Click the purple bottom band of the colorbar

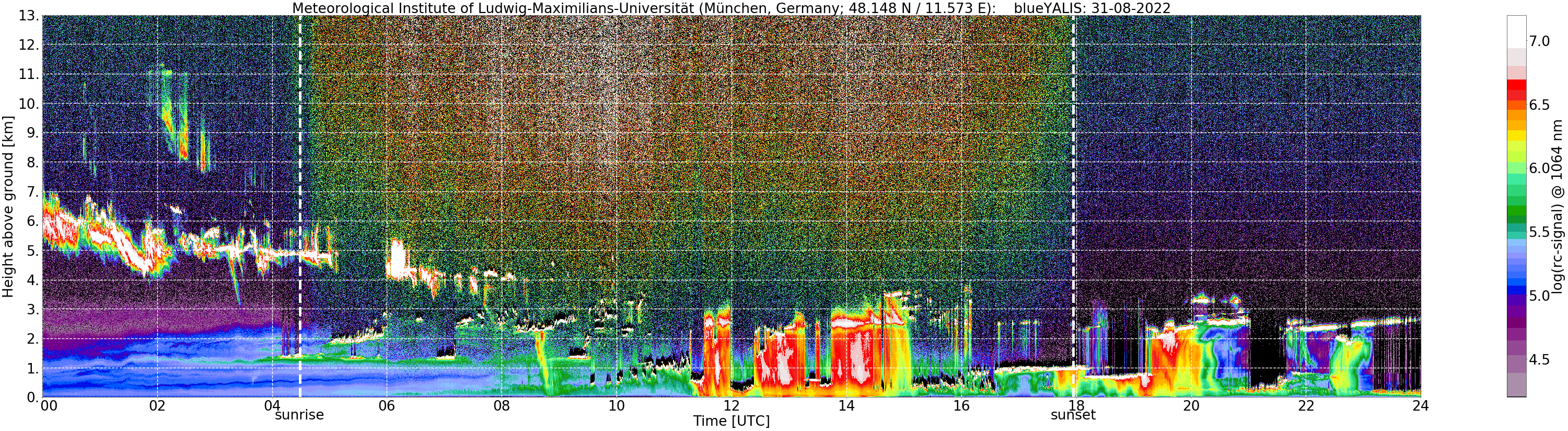coord(1516,384)
